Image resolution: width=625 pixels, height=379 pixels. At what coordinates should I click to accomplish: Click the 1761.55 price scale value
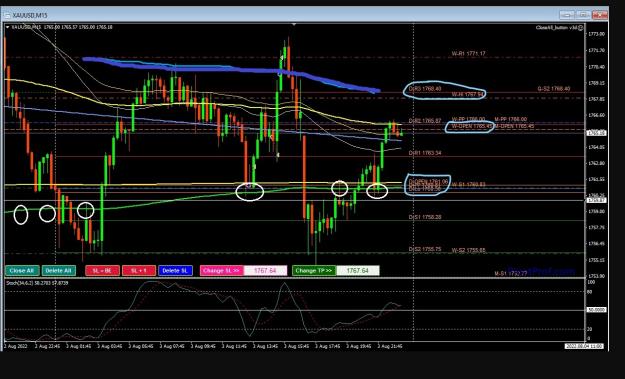[x=596, y=180]
